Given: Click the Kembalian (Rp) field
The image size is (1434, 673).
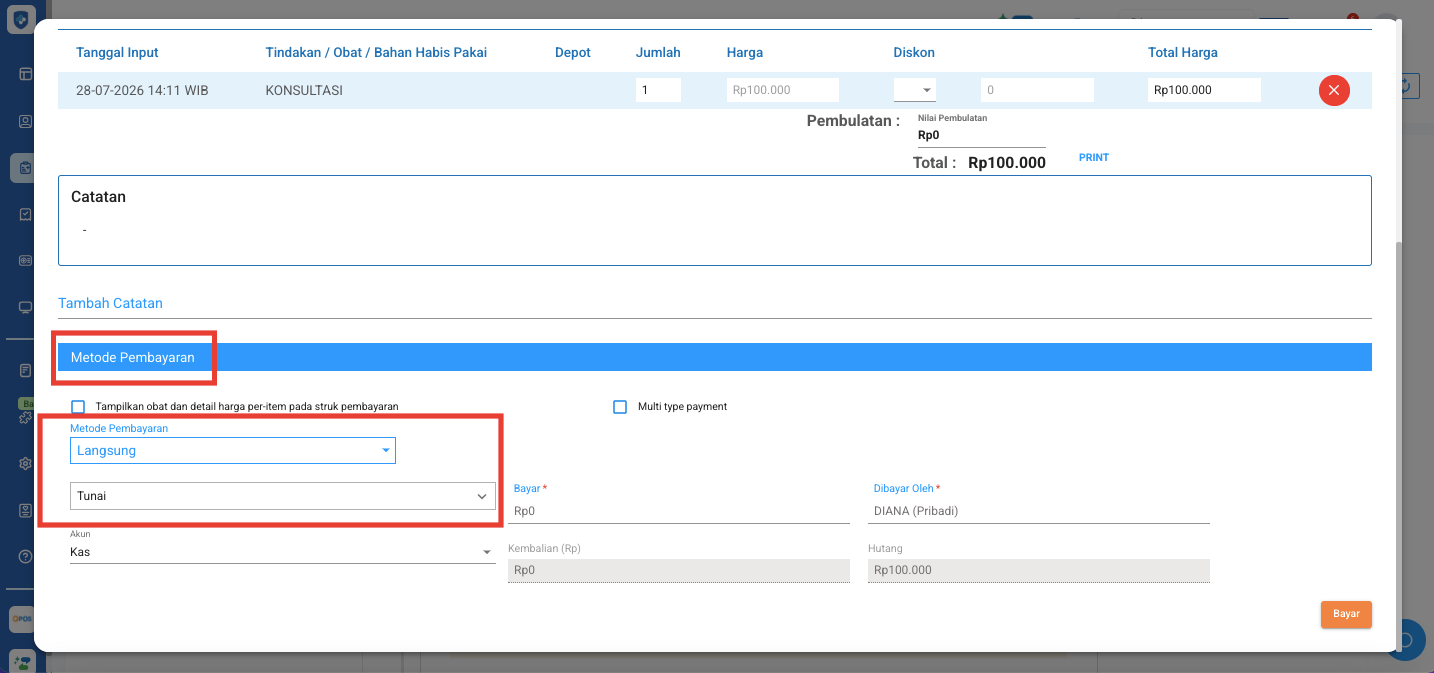Looking at the screenshot, I should [x=679, y=570].
